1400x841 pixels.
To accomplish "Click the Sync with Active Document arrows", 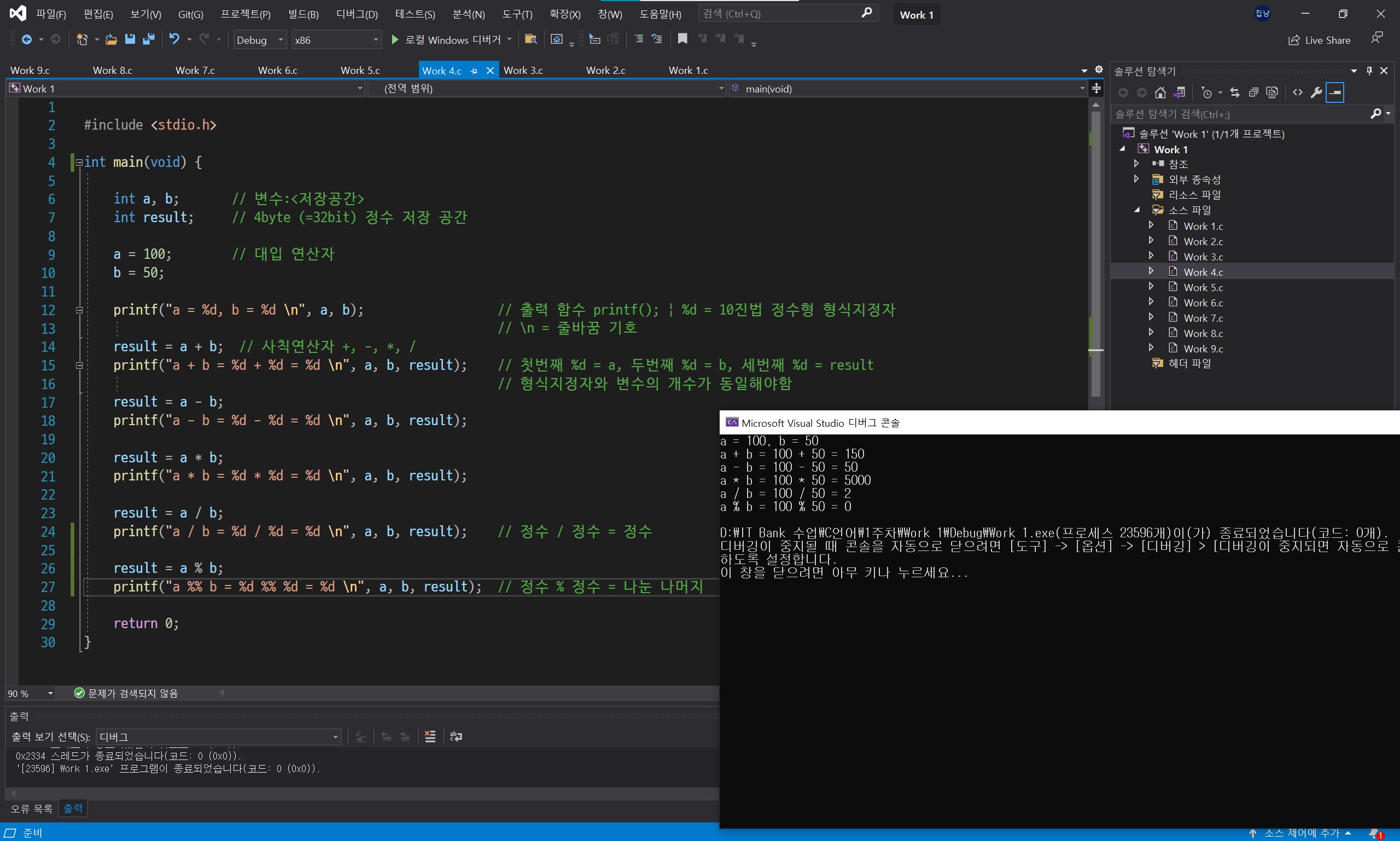I will 1235,92.
